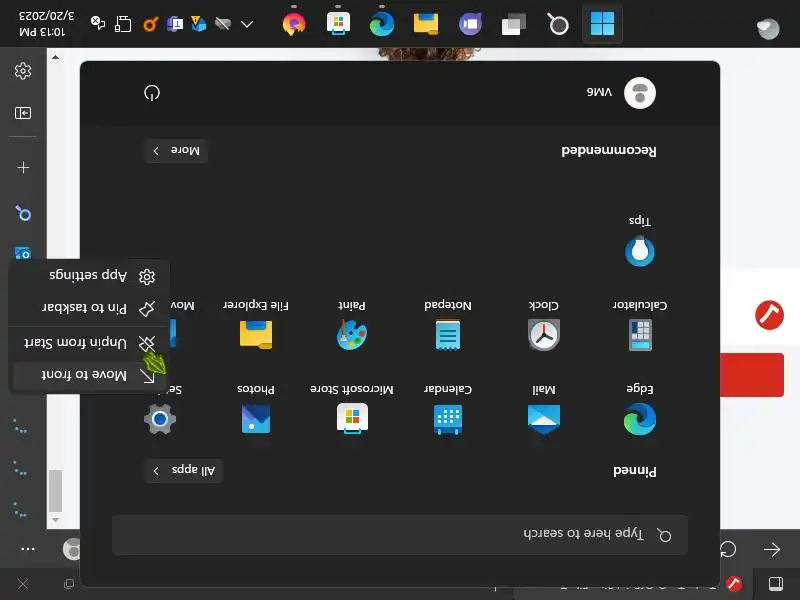800x600 pixels.
Task: Open File Explorer on the taskbar
Action: pyautogui.click(x=426, y=24)
